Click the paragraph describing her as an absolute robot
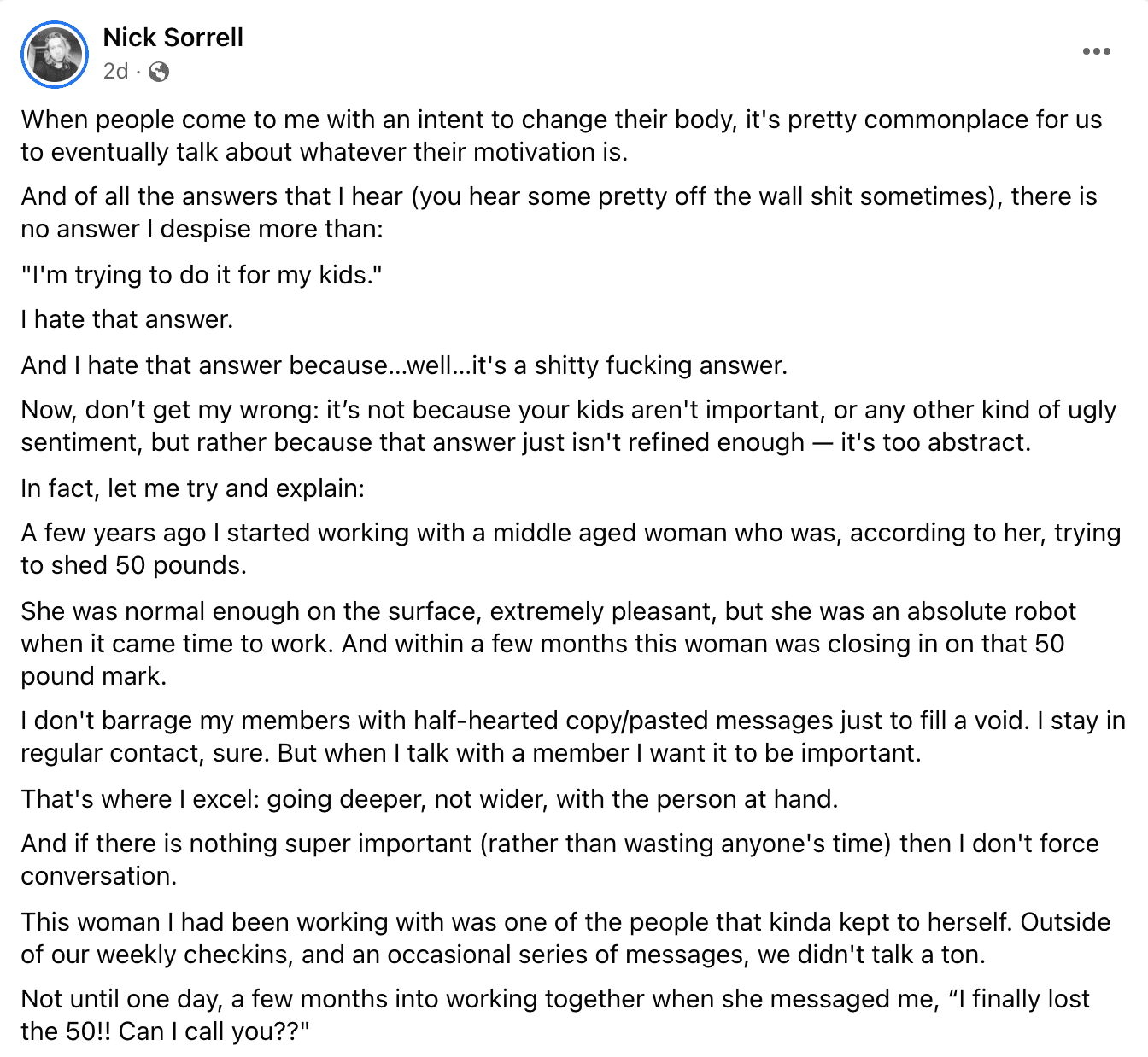Screen dimensions: 1148x1057 coord(548,643)
